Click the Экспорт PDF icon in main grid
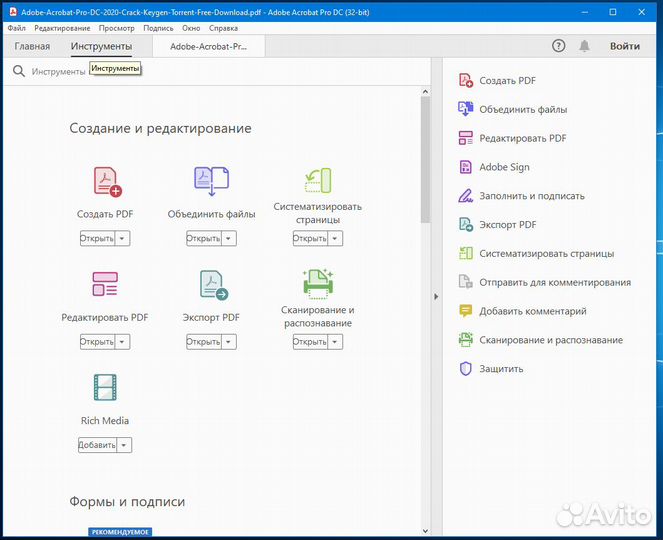Screen dimensions: 663x540 pyautogui.click(x=214, y=285)
